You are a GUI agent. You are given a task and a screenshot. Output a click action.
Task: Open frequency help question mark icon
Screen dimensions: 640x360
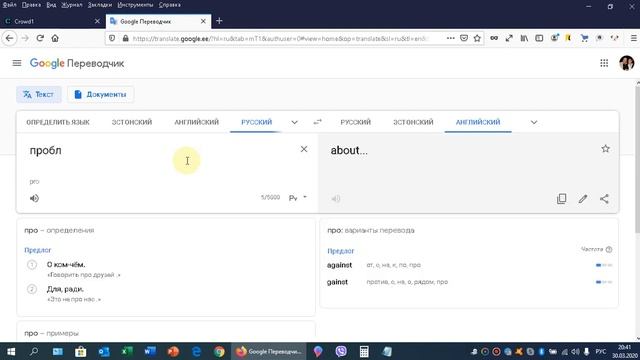609,249
